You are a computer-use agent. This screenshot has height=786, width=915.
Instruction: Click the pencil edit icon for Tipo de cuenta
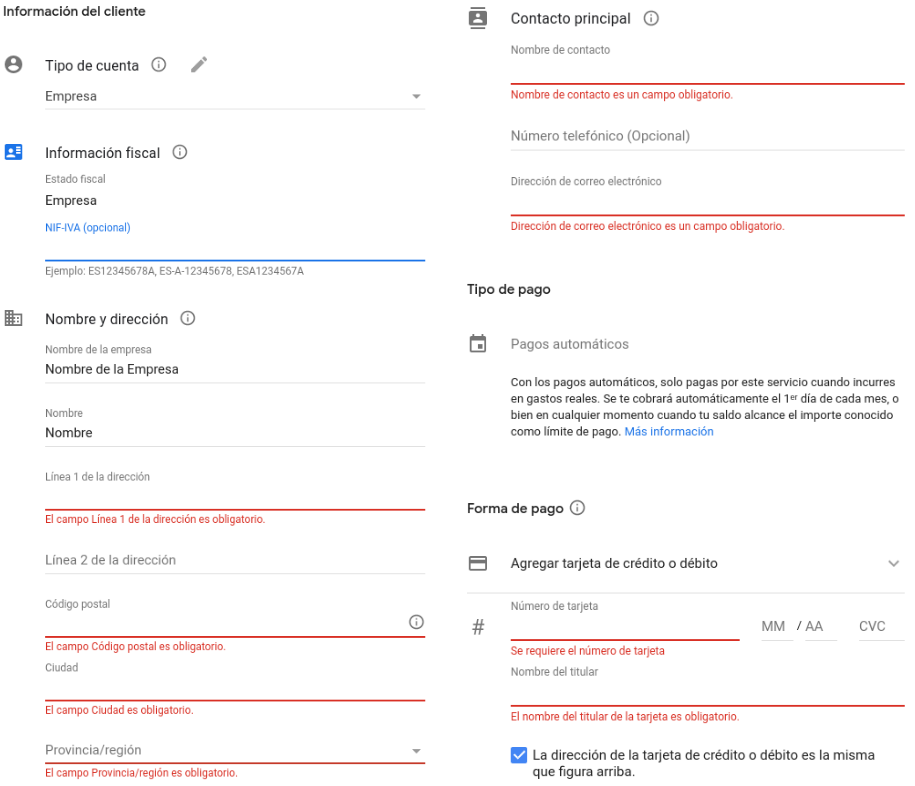[x=199, y=64]
